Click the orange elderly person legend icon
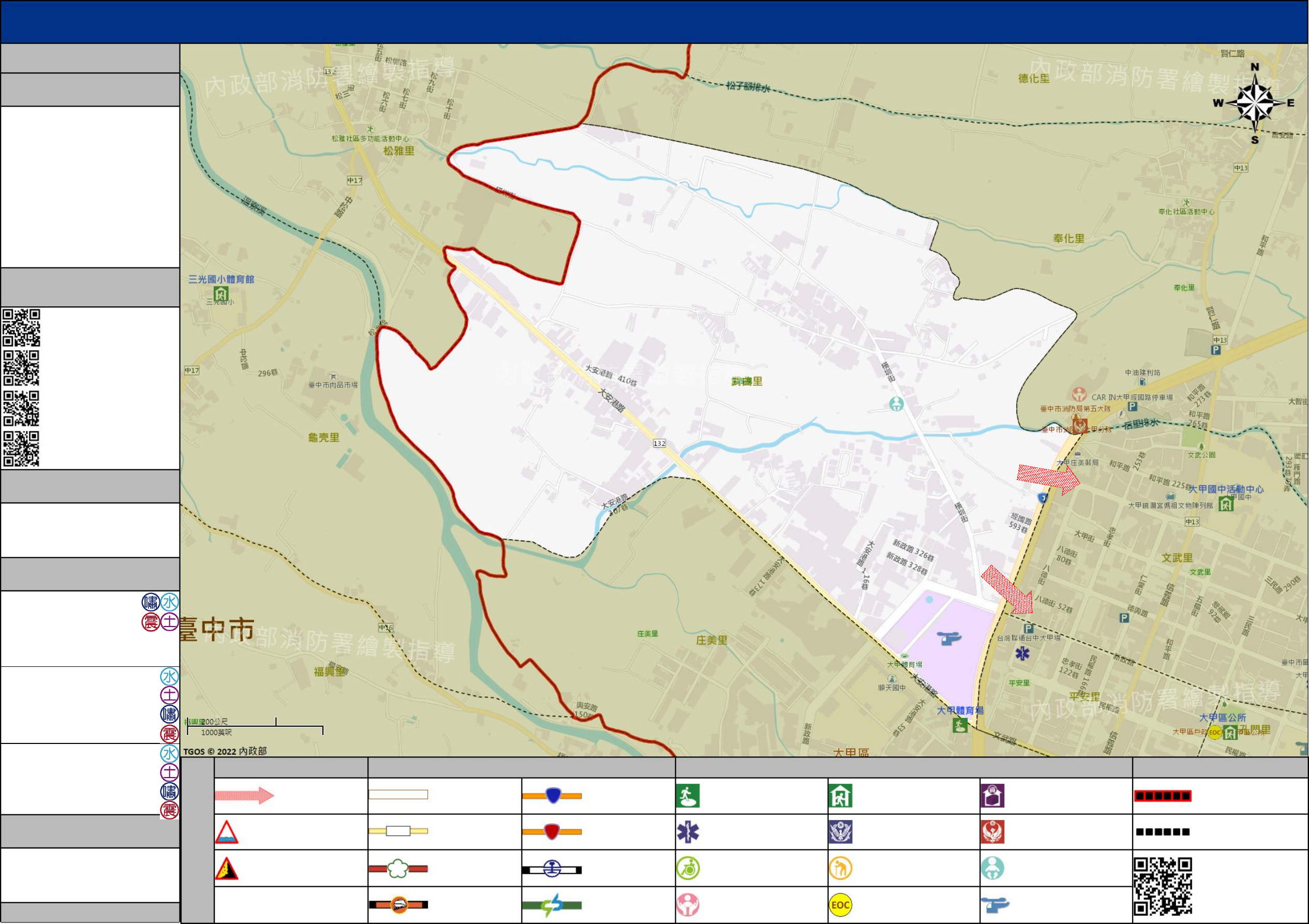Image resolution: width=1309 pixels, height=924 pixels. [x=841, y=869]
